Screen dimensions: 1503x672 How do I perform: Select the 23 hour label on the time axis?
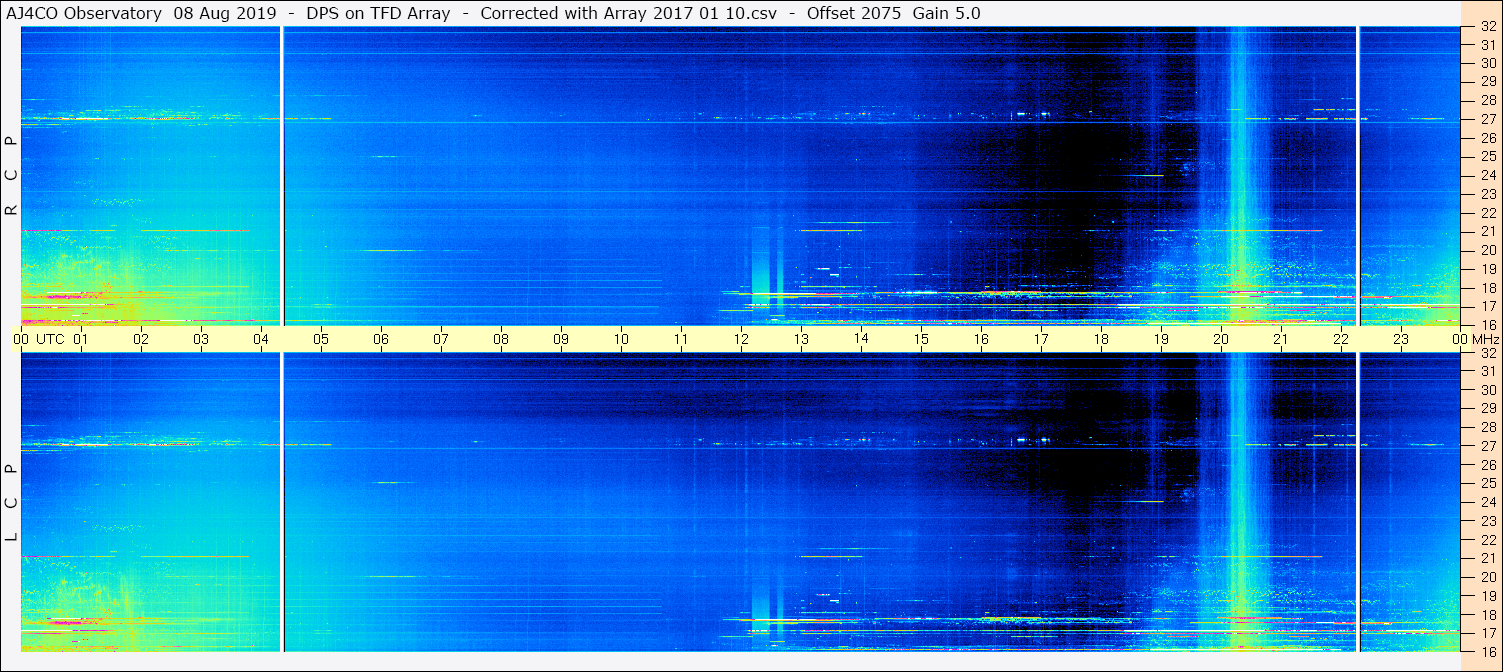pyautogui.click(x=1401, y=339)
